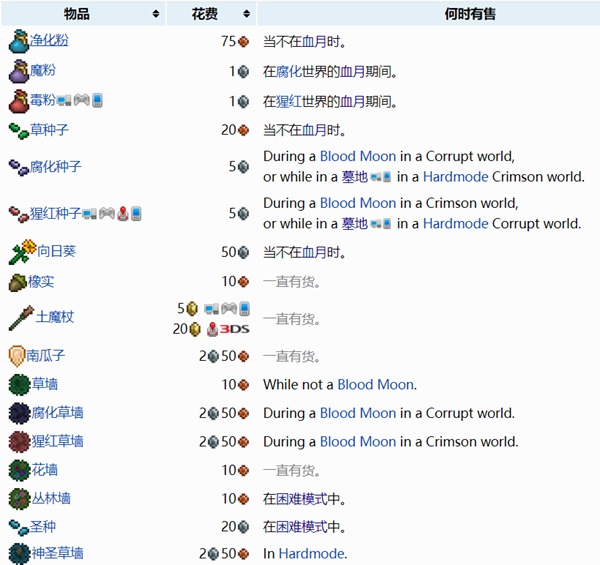The height and width of the screenshot is (565, 600).
Task: Click the silver coin icon in 魔粉 price
Action: [243, 72]
